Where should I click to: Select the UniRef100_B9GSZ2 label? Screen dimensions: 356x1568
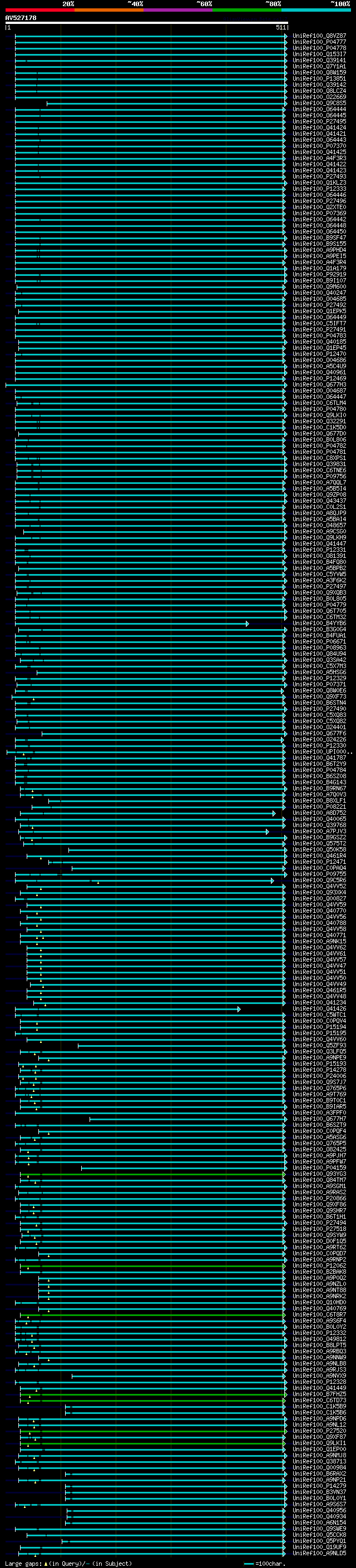tap(319, 838)
